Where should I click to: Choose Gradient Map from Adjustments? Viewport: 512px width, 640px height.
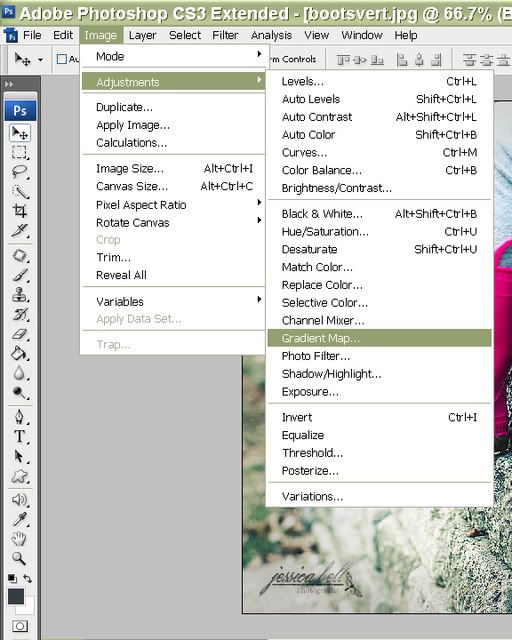pos(380,338)
